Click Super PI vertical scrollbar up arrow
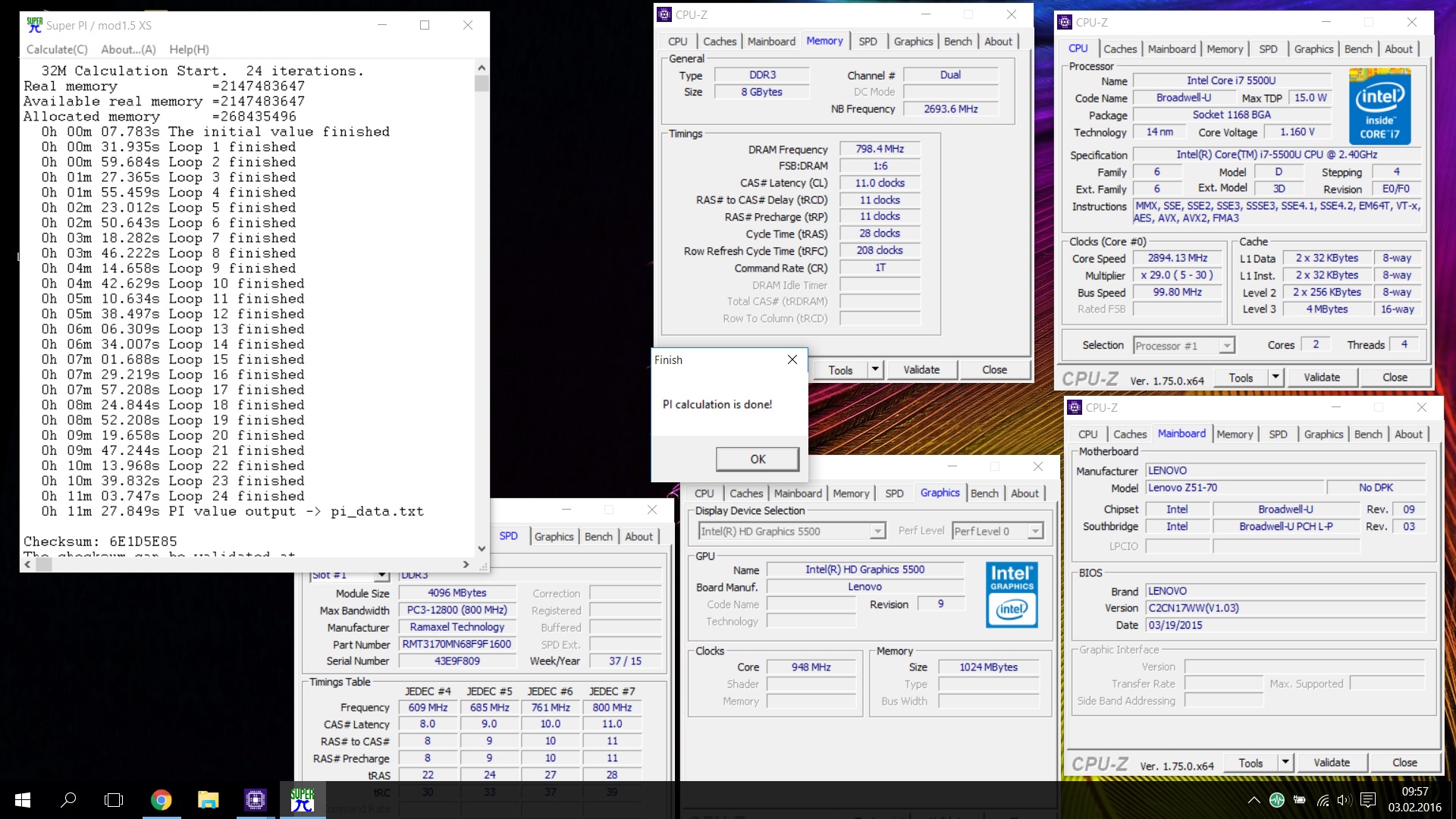Image resolution: width=1456 pixels, height=819 pixels. coord(482,67)
